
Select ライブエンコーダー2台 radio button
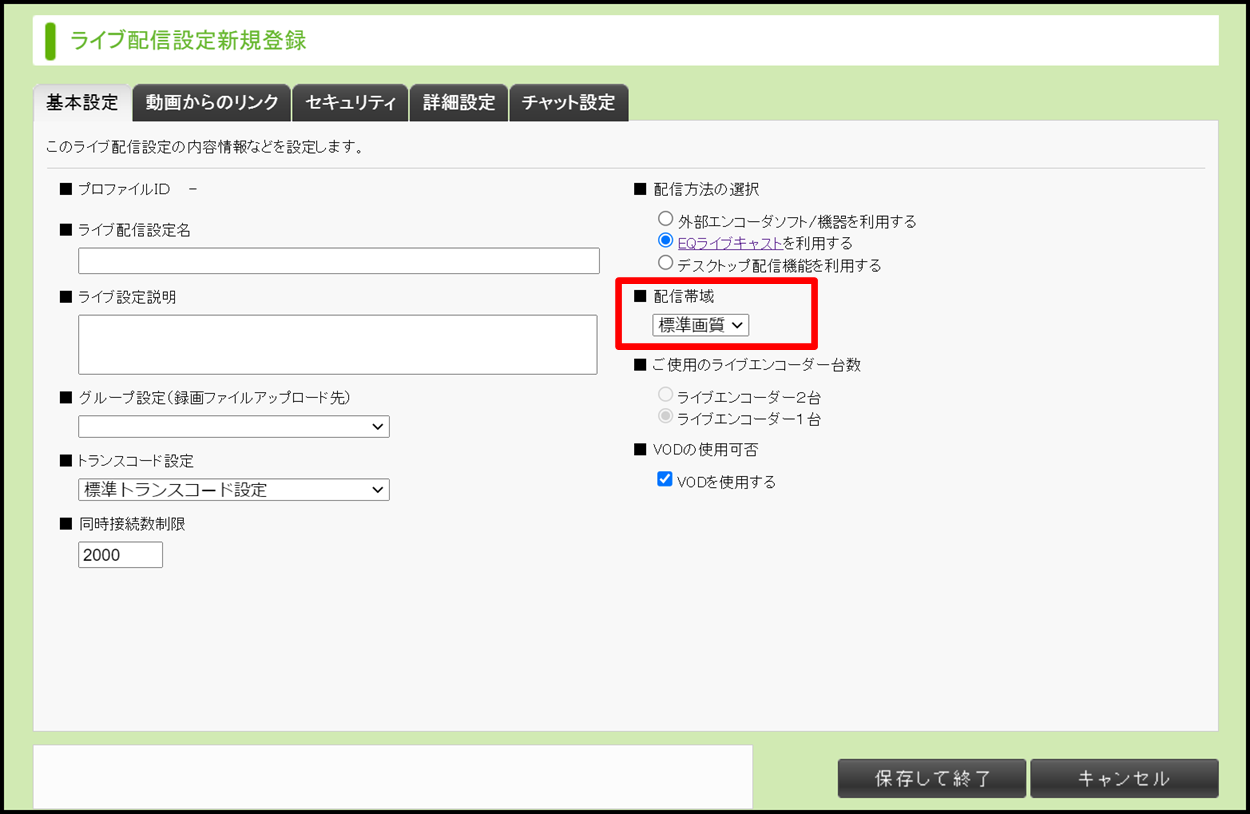(x=665, y=396)
